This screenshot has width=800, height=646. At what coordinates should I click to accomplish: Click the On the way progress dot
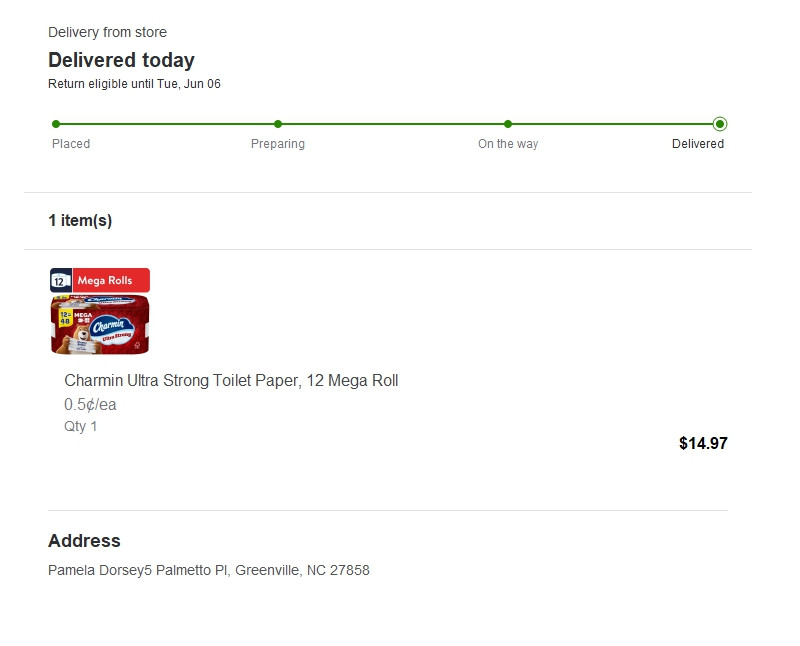[508, 124]
